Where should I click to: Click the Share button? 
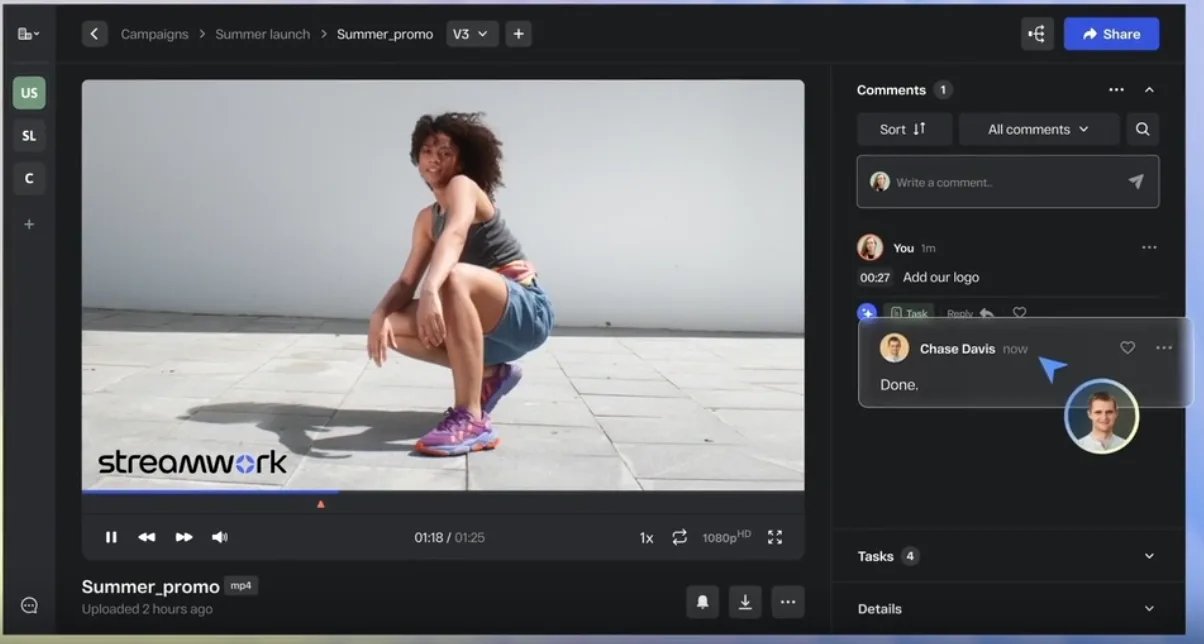(x=1111, y=34)
